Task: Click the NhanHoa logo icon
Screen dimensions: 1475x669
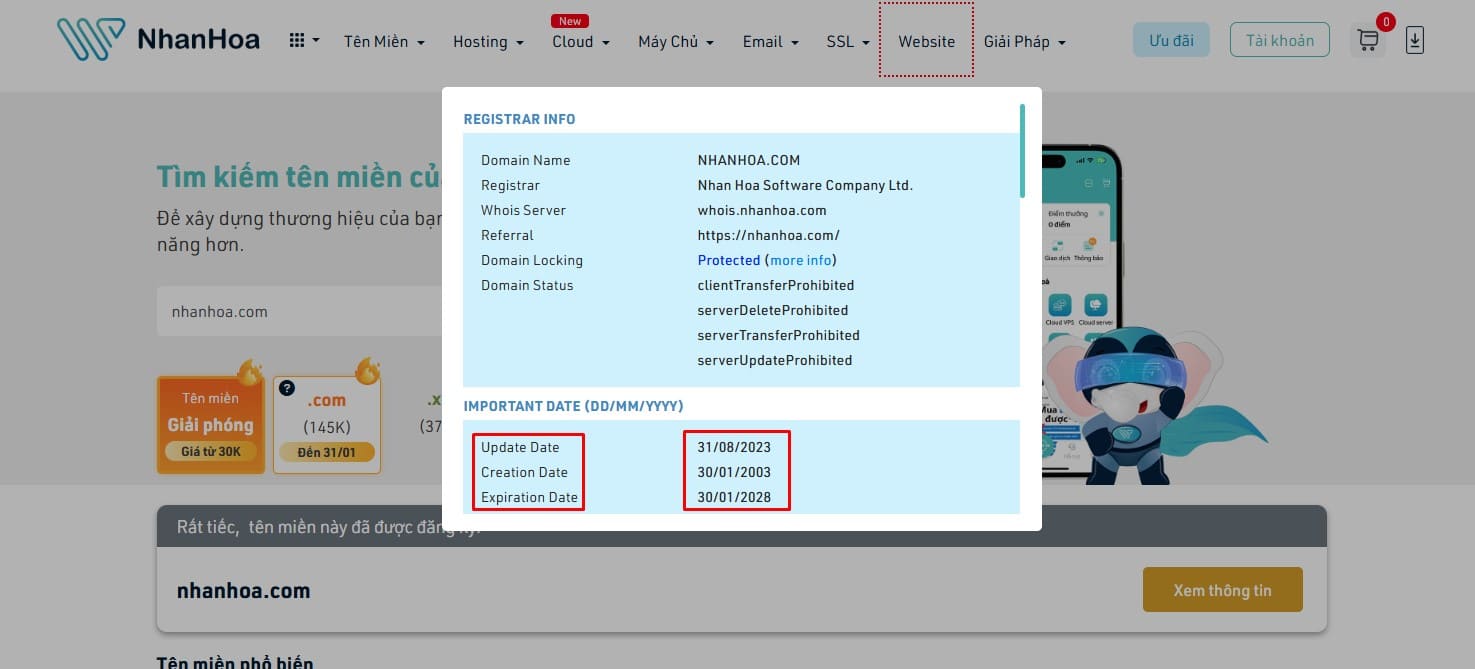Action: pyautogui.click(x=91, y=40)
